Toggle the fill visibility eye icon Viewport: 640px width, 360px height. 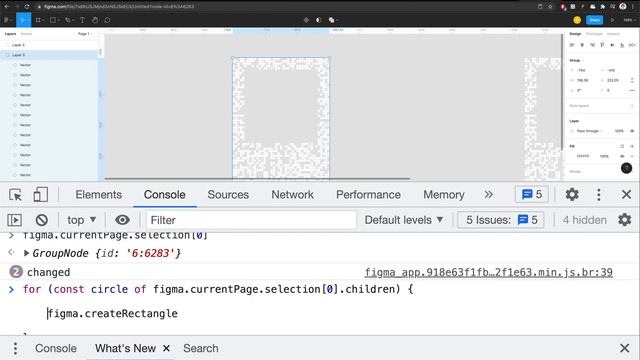[622, 156]
